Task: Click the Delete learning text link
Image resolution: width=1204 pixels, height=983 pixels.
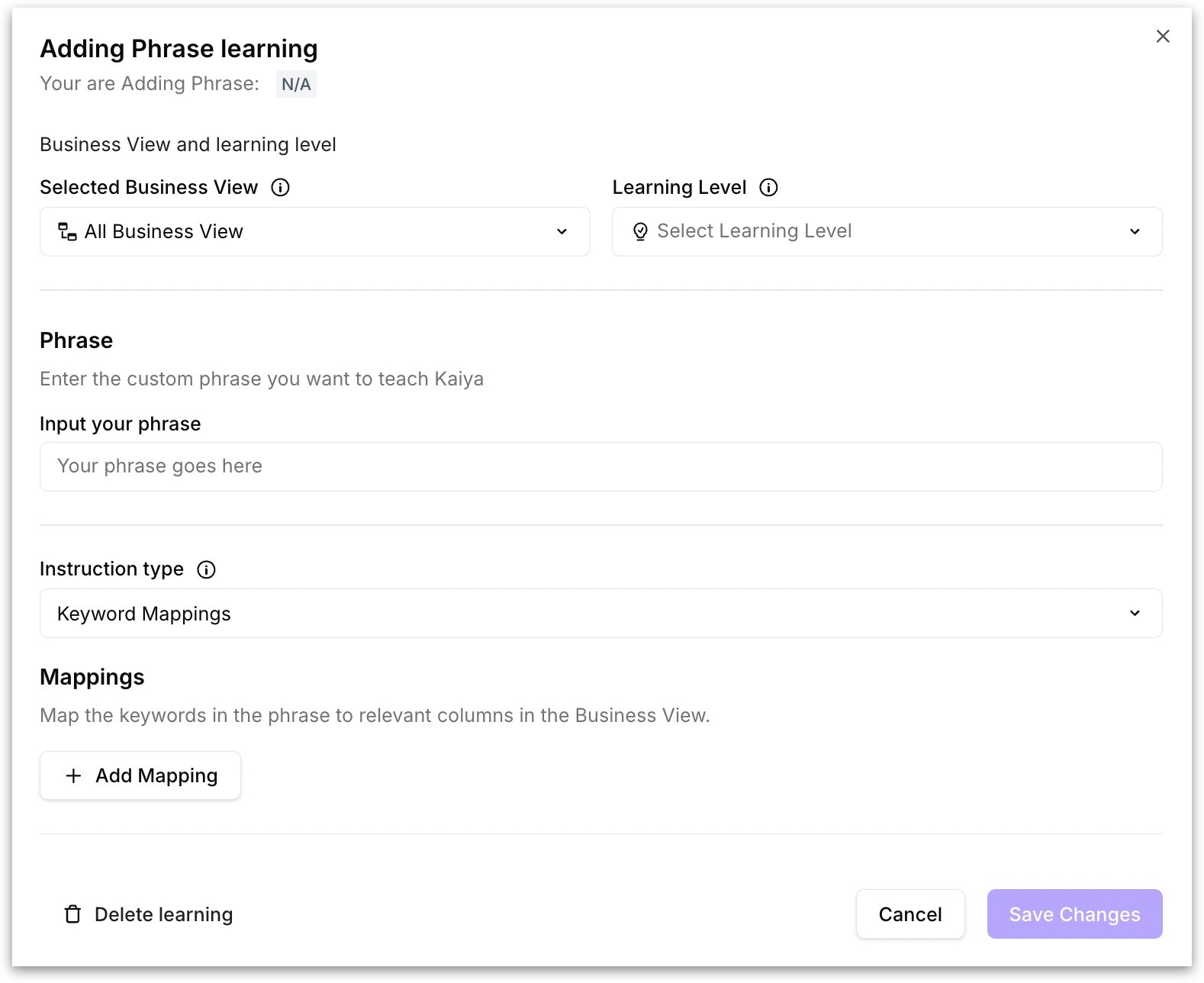Action: [x=163, y=914]
